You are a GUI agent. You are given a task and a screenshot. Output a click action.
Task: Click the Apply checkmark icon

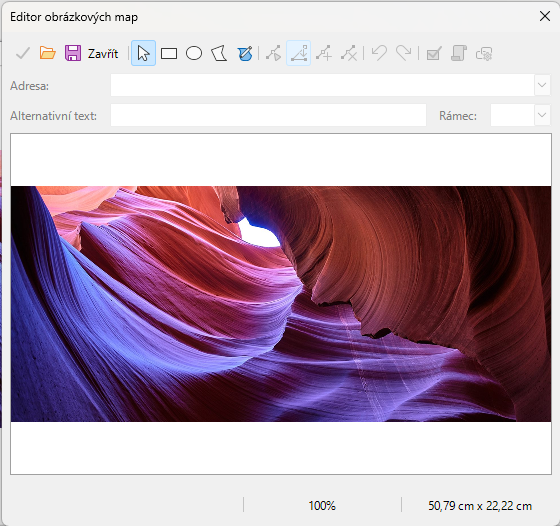(x=22, y=54)
